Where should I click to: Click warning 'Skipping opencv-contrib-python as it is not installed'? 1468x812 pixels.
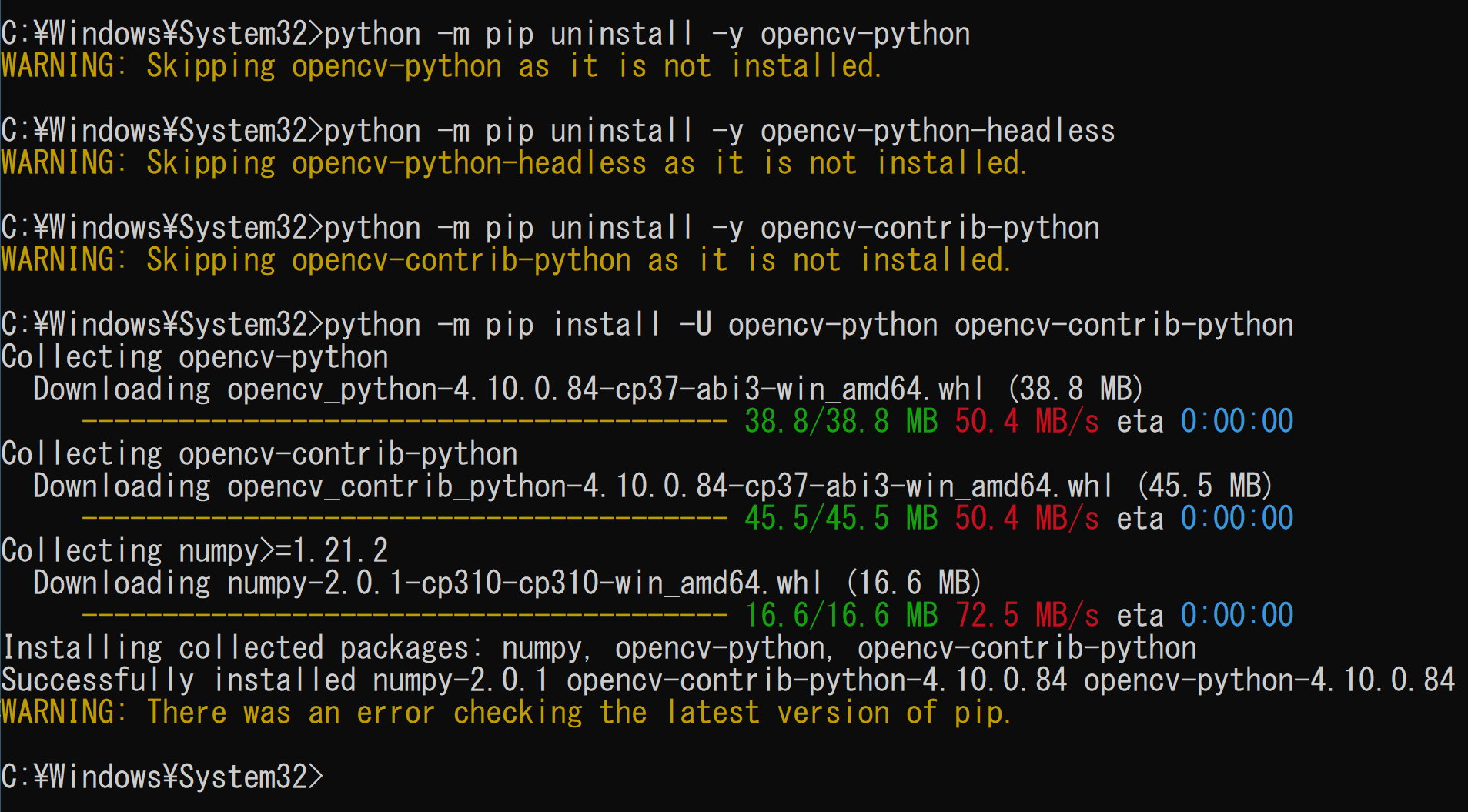point(507,261)
